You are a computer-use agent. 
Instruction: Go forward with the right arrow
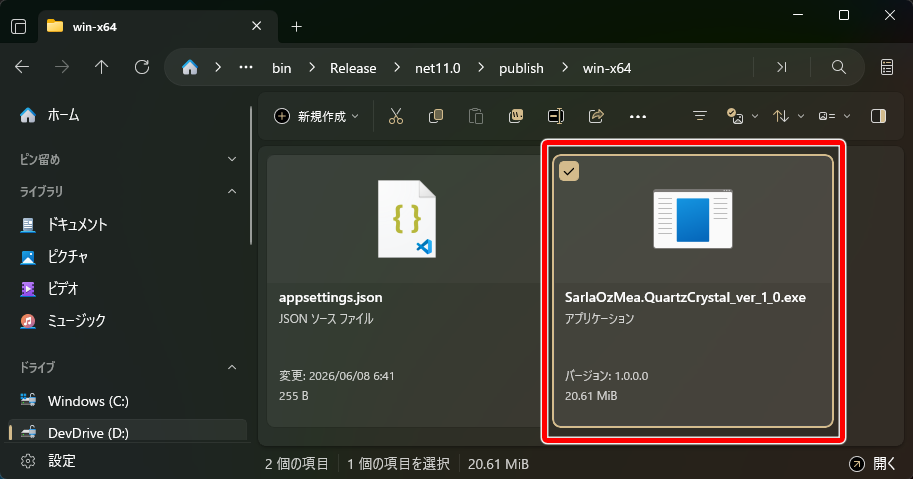tap(62, 68)
